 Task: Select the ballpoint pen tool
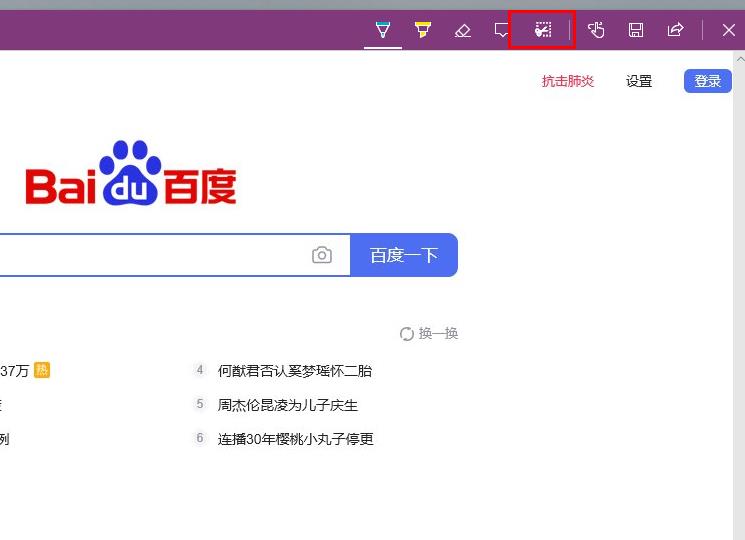(x=383, y=30)
